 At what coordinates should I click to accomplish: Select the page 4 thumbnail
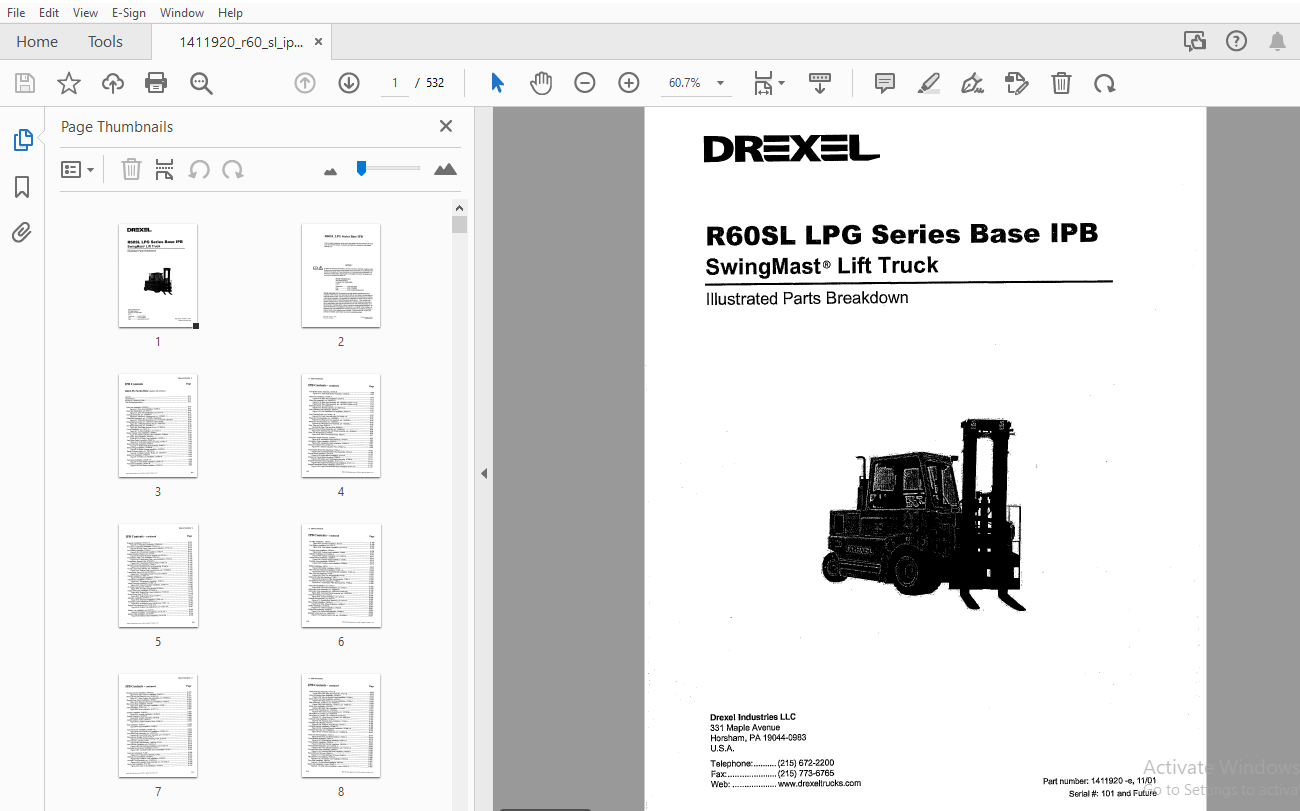[x=341, y=426]
